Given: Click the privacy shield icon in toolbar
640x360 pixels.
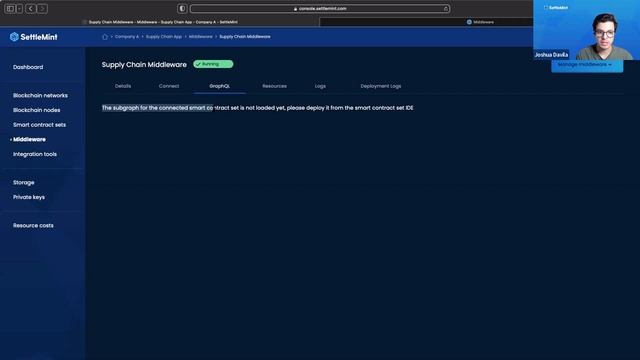Looking at the screenshot, I should pos(182,9).
